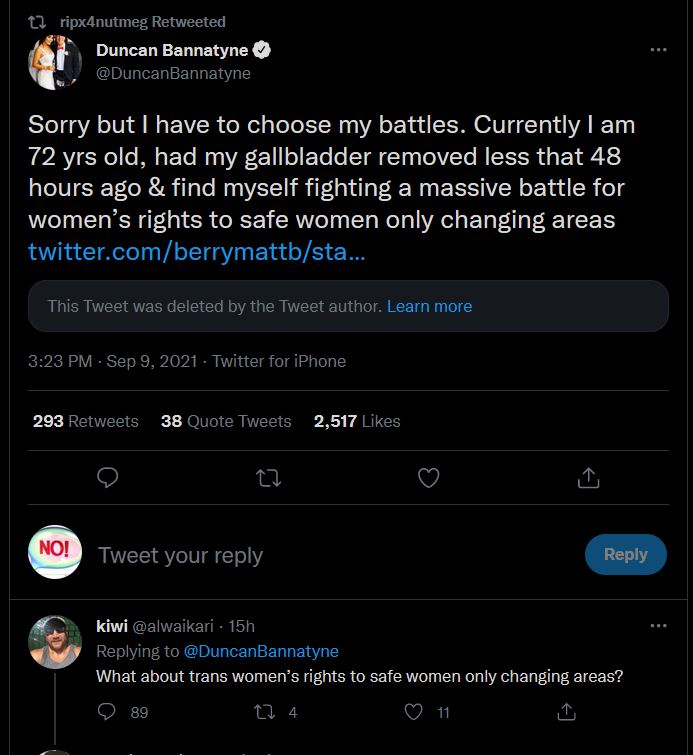The image size is (693, 755).
Task: View the 38 Quote Tweets list
Action: click(x=226, y=421)
